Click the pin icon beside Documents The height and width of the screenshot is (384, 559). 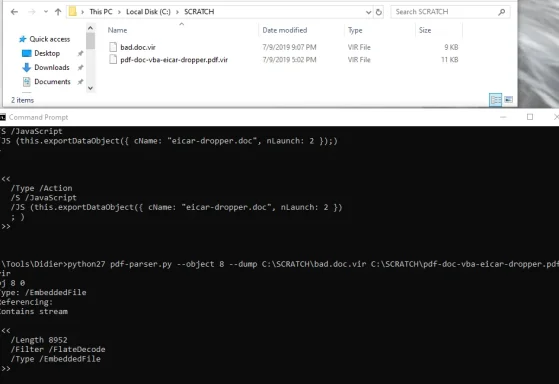[x=80, y=82]
